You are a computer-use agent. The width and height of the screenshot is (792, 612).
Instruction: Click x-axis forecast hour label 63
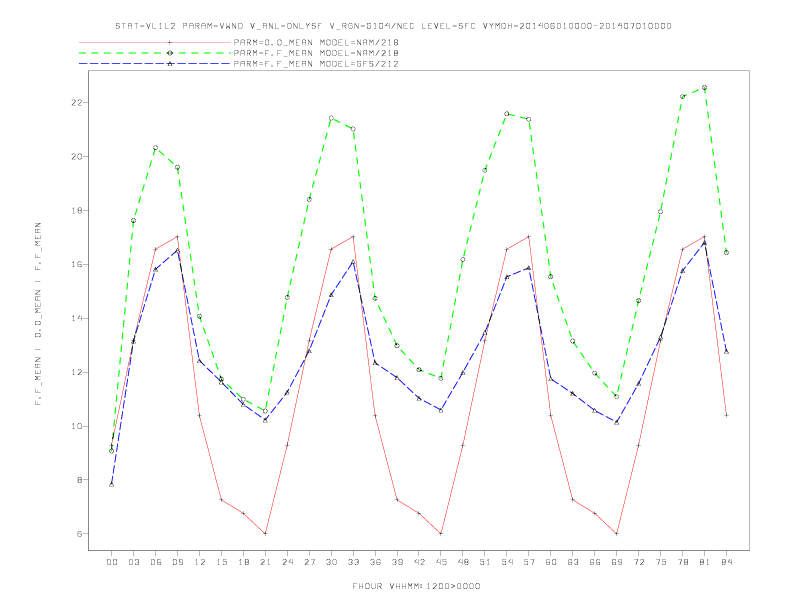coord(573,562)
